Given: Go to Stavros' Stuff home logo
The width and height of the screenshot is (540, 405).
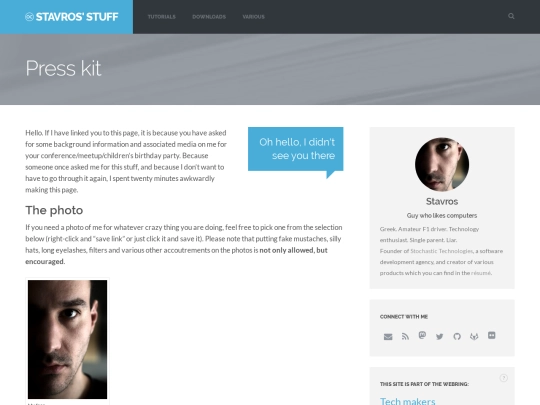Looking at the screenshot, I should point(72,17).
